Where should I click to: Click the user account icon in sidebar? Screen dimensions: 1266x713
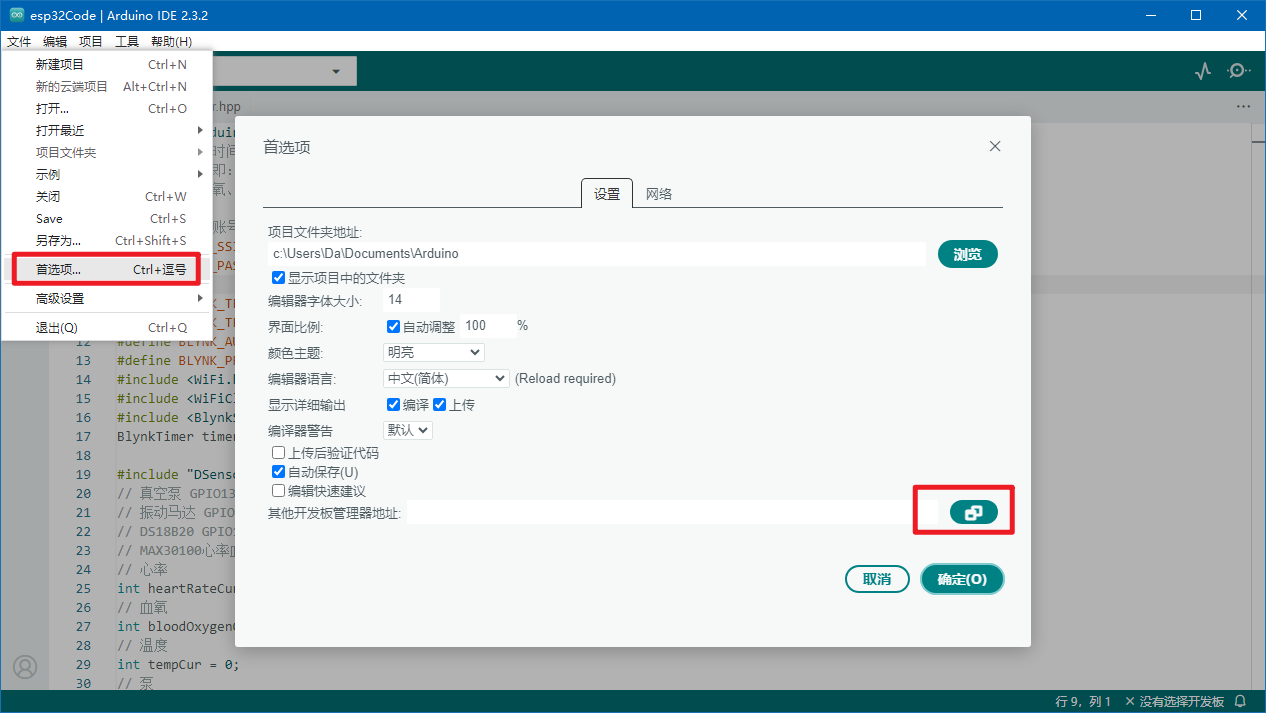click(24, 667)
